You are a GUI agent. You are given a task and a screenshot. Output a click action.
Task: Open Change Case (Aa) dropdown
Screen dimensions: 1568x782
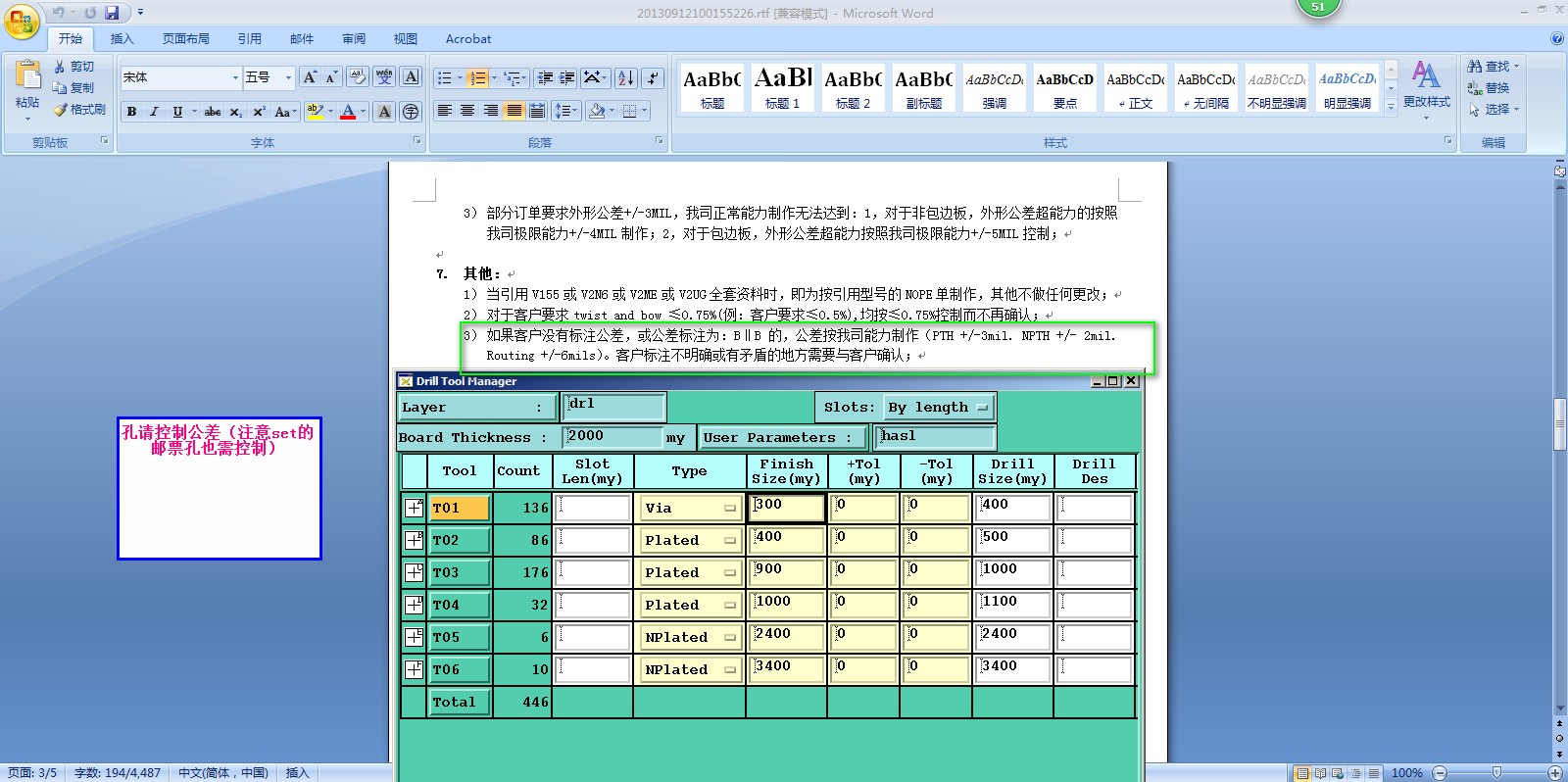coord(284,112)
